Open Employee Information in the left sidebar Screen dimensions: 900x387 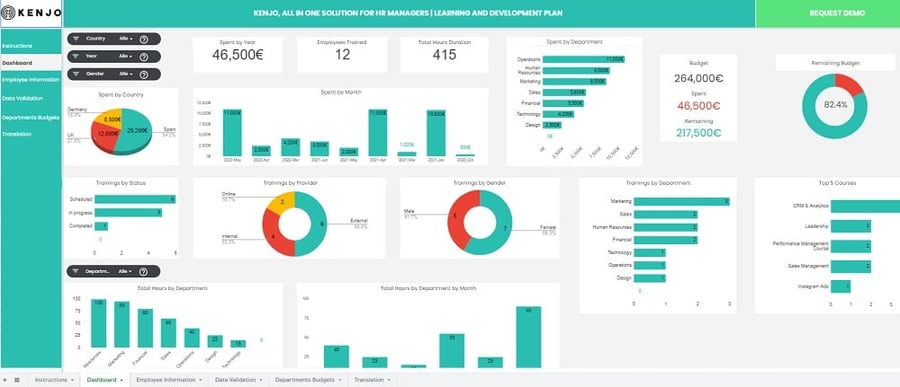(x=31, y=80)
